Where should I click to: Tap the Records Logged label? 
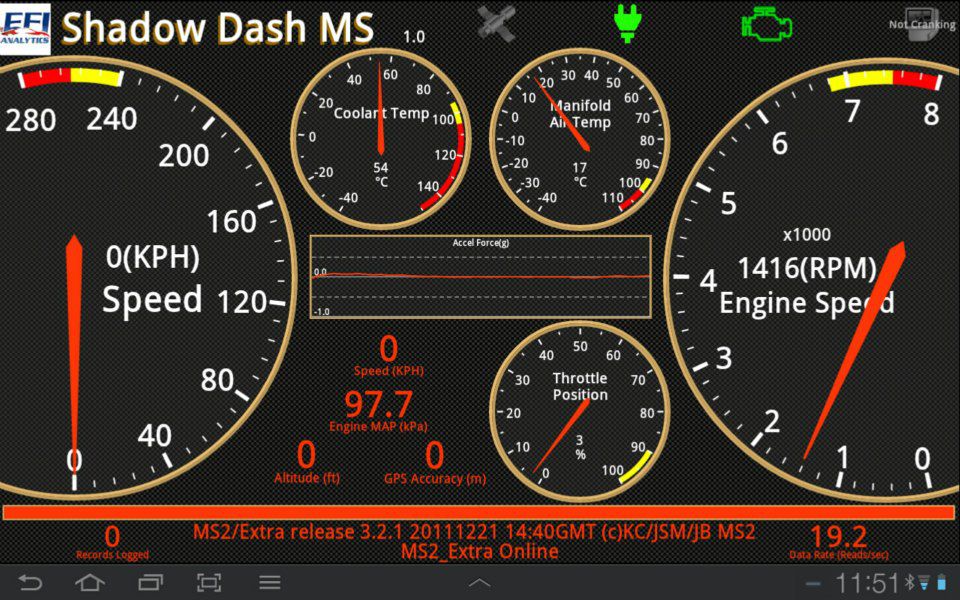[x=112, y=555]
